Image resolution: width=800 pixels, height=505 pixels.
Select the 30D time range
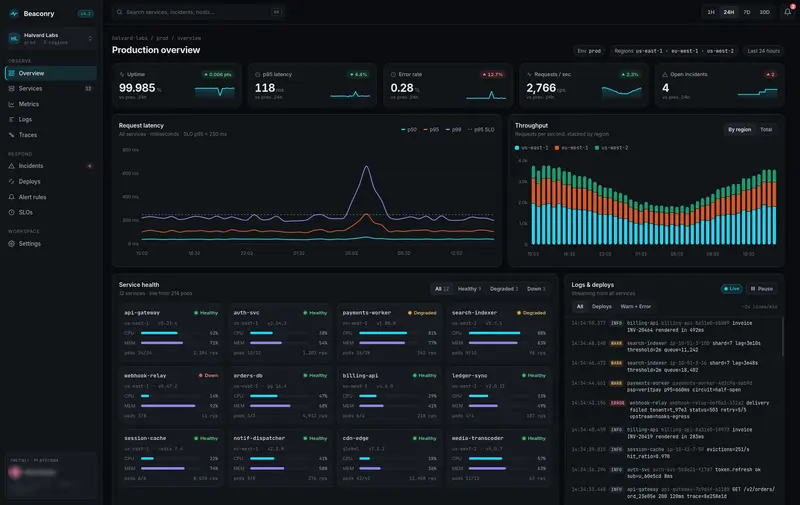point(764,12)
